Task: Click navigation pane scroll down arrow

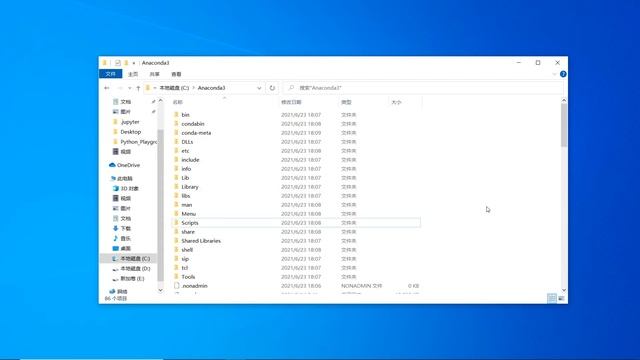Action: point(160,290)
